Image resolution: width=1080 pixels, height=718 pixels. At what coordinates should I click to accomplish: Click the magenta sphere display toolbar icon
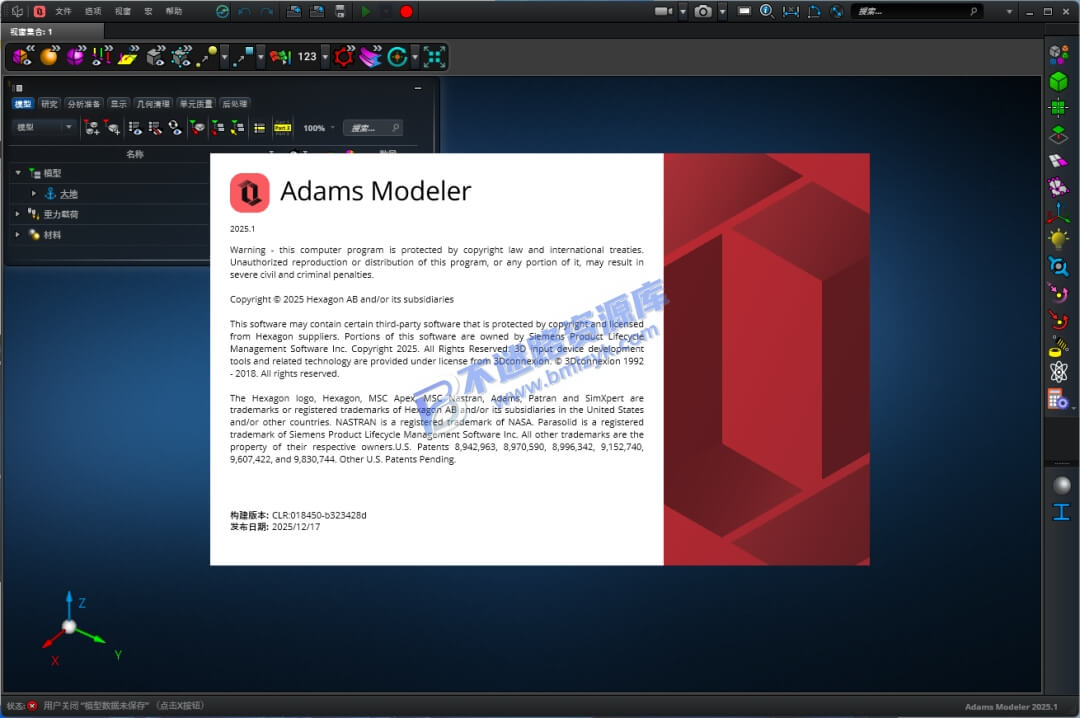point(76,56)
